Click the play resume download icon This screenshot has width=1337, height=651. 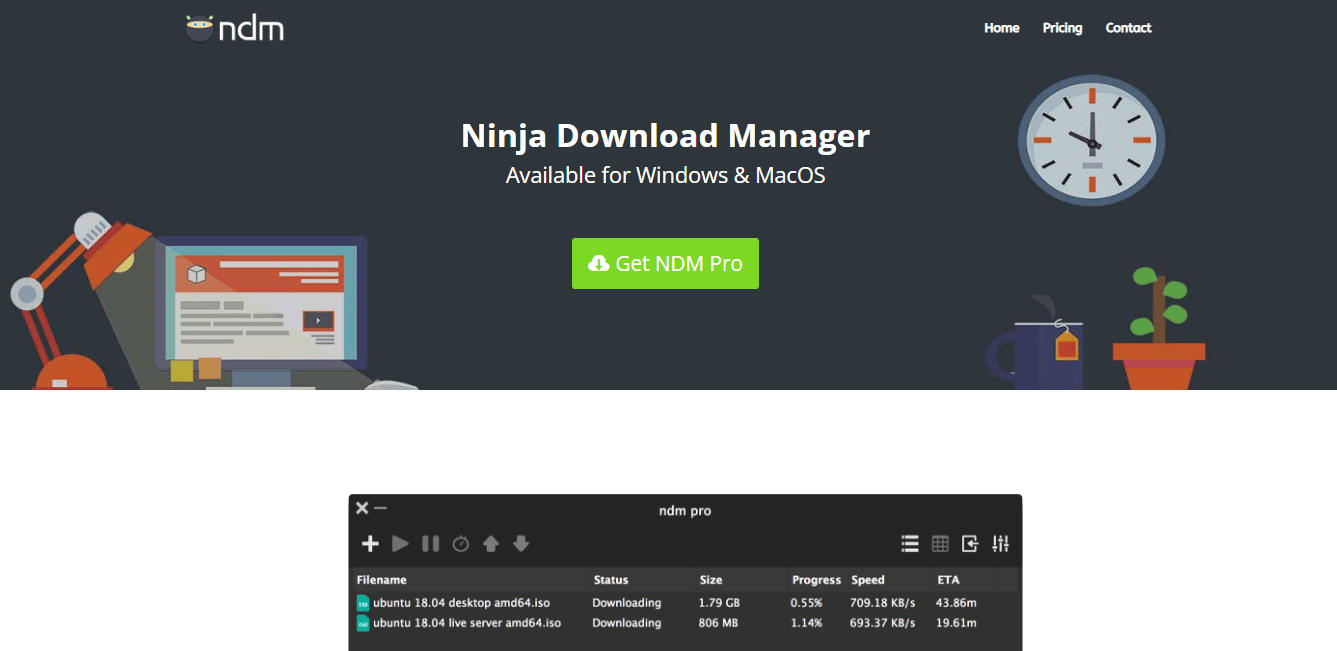(x=400, y=544)
